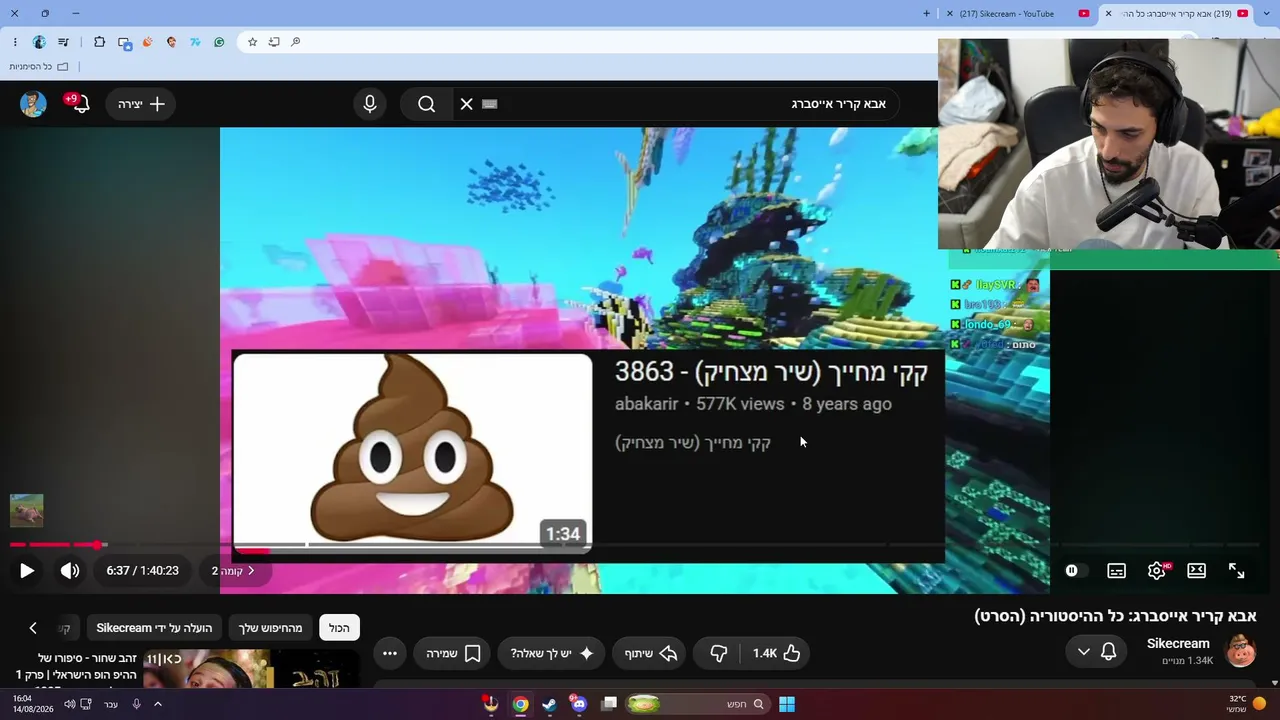Mute the video volume
The image size is (1280, 720).
[x=70, y=571]
